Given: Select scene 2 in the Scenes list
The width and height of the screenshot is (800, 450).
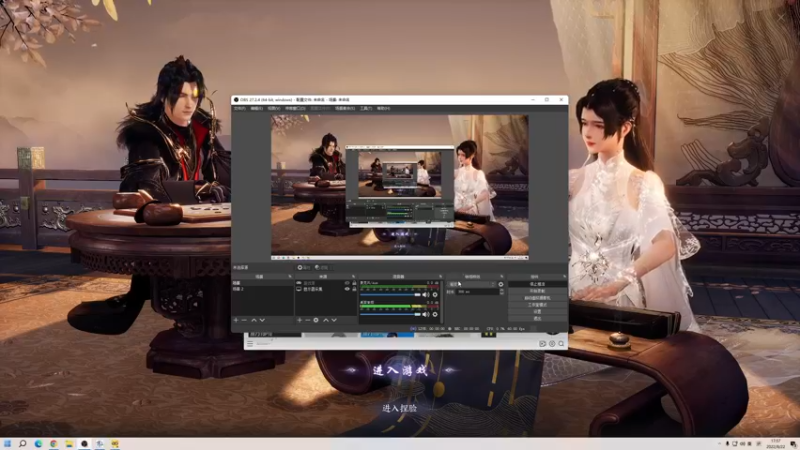Looking at the screenshot, I should pyautogui.click(x=262, y=289).
